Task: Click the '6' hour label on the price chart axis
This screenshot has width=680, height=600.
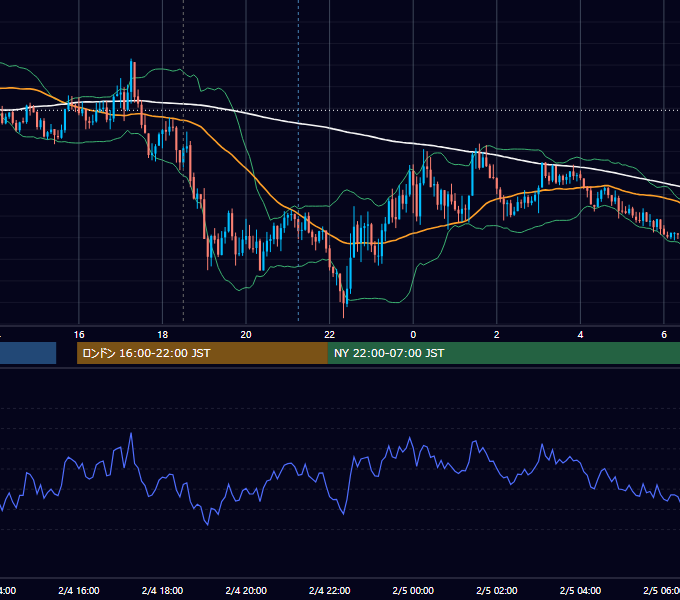Action: coord(664,335)
